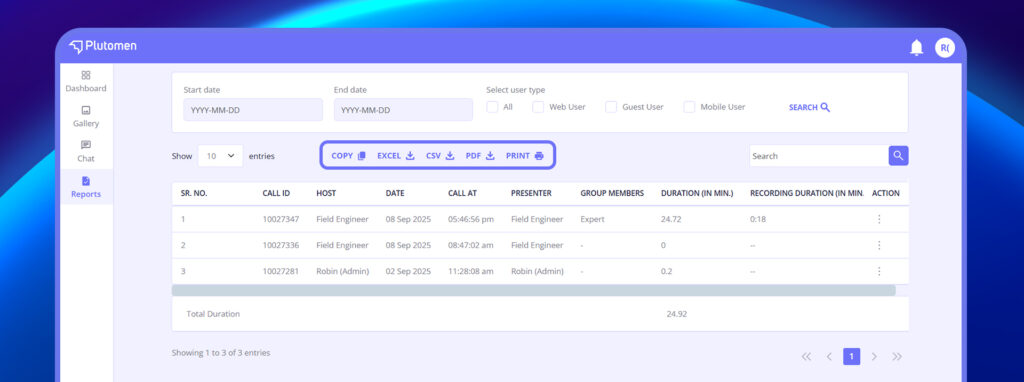Tick the Guest User checkbox
Image resolution: width=1024 pixels, height=382 pixels.
click(611, 107)
